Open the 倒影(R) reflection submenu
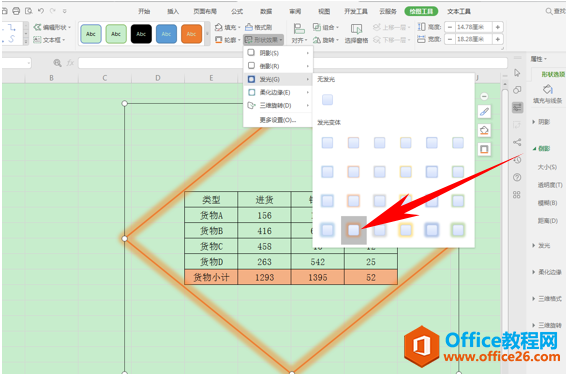Screen dimensions: 567x374 278,66
